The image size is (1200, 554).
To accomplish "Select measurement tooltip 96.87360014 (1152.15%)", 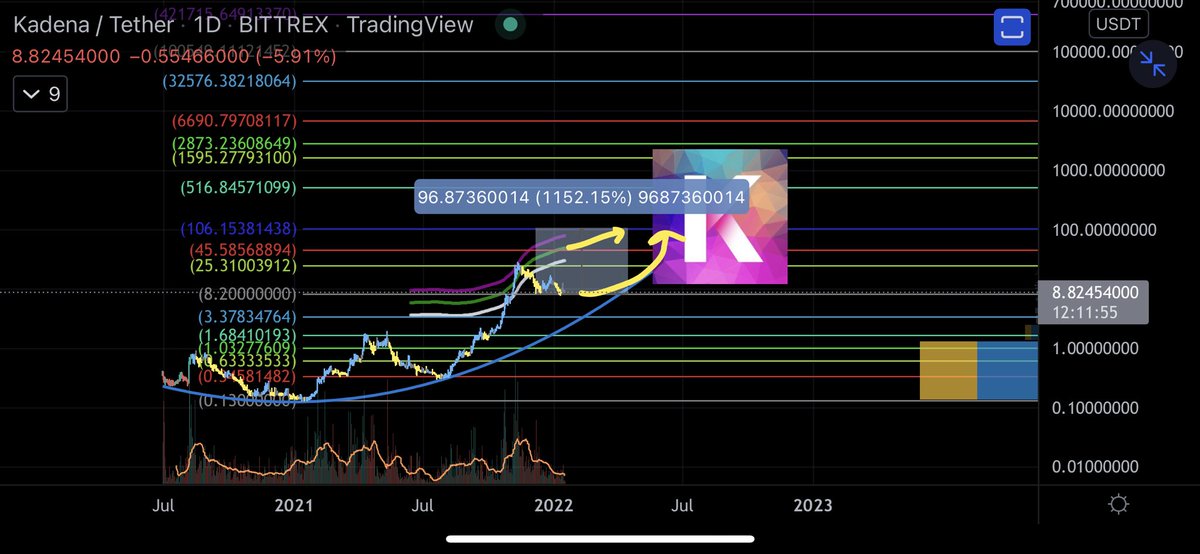I will tap(582, 198).
